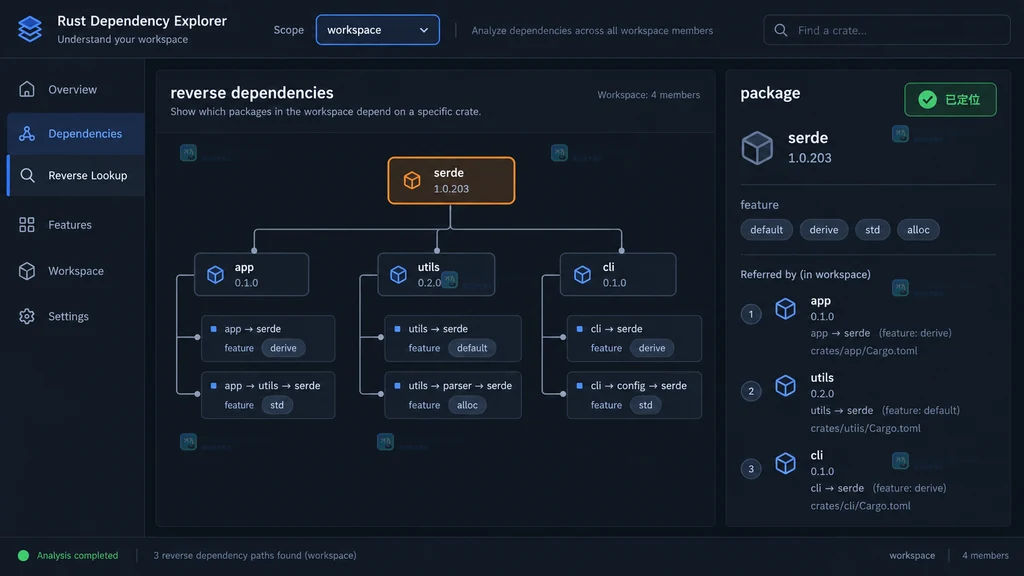
Task: Open the Settings gear icon
Action: pyautogui.click(x=27, y=316)
